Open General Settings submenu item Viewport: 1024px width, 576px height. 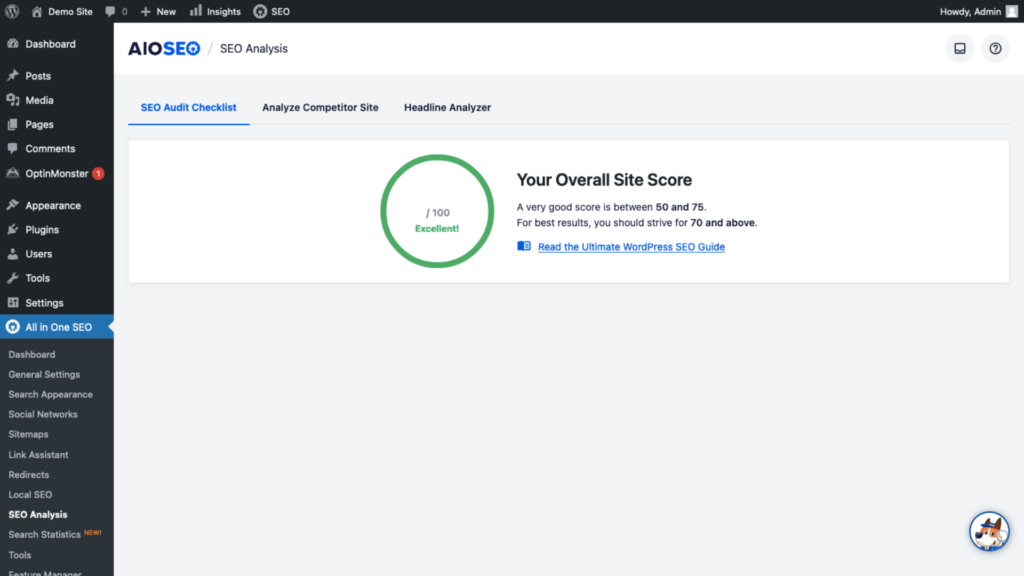coord(44,374)
